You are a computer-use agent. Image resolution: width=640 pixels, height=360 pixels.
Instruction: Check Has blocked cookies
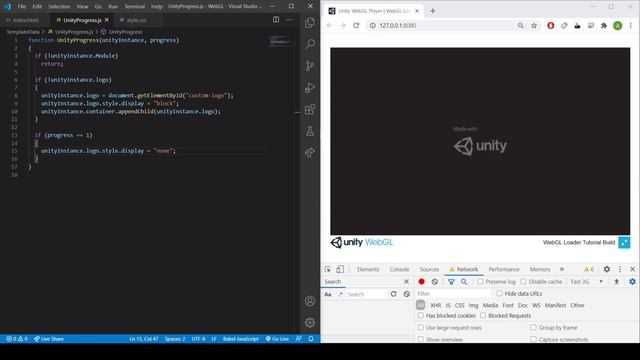pyautogui.click(x=420, y=316)
